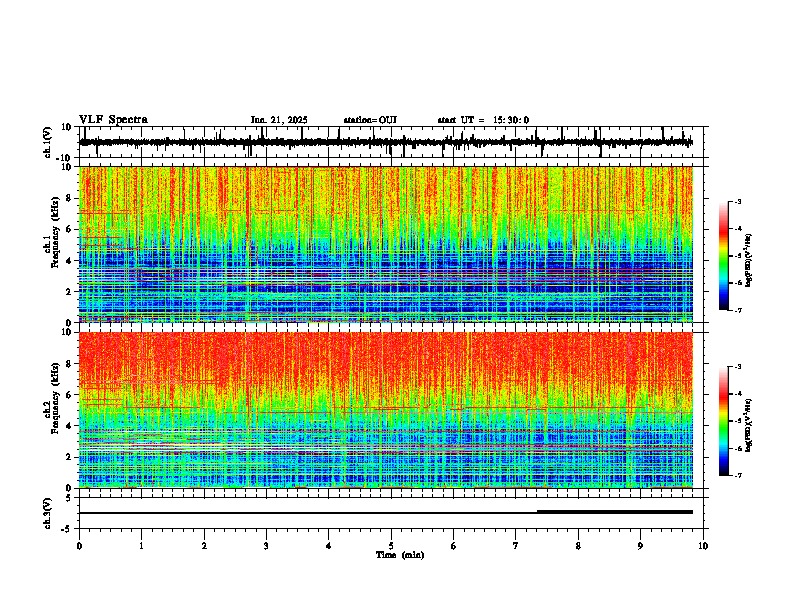
Task: Click the "station=OUI" header label
Action: pyautogui.click(x=370, y=120)
